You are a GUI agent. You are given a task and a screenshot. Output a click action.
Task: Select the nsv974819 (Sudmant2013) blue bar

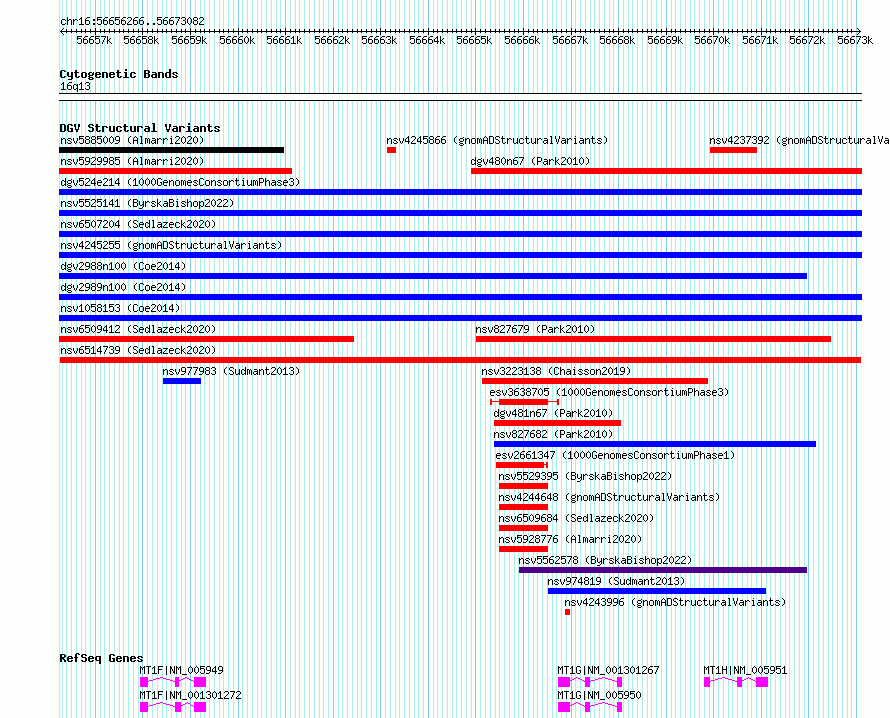tap(657, 591)
